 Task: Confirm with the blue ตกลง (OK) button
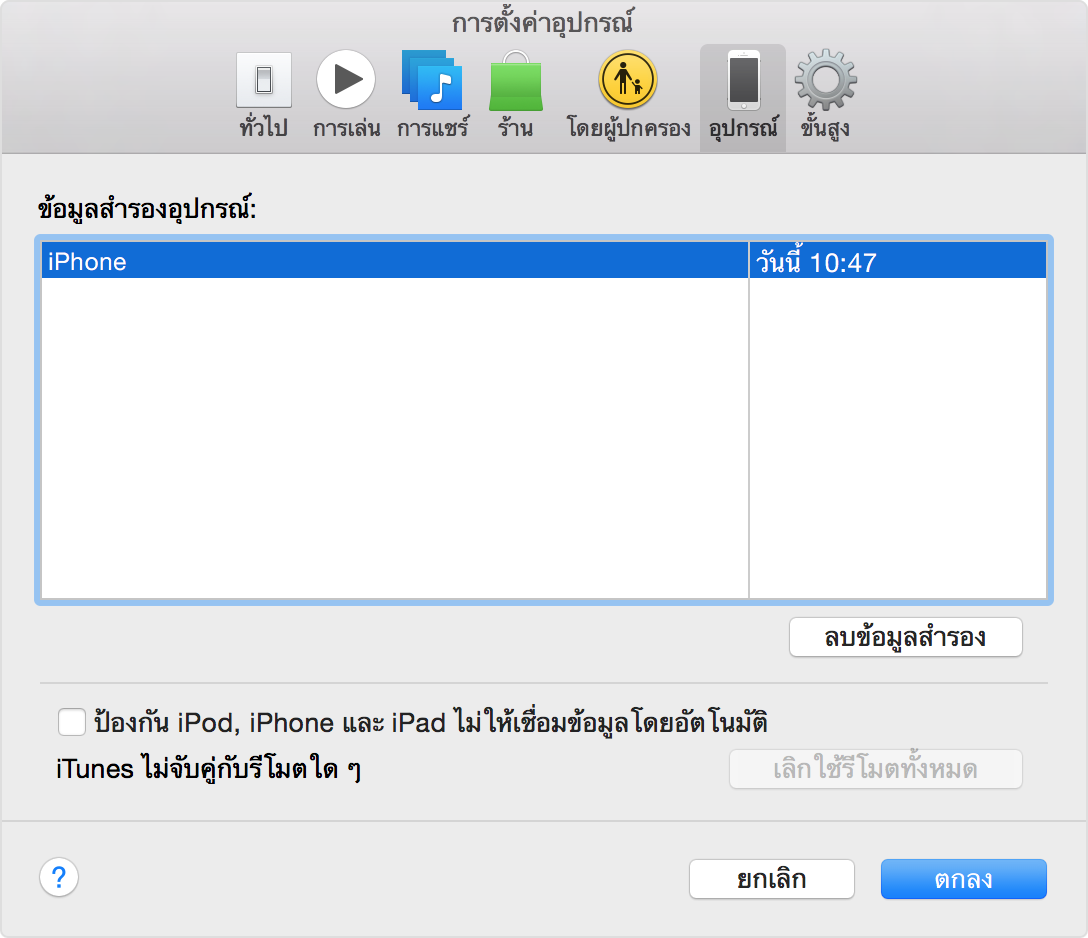pos(963,879)
